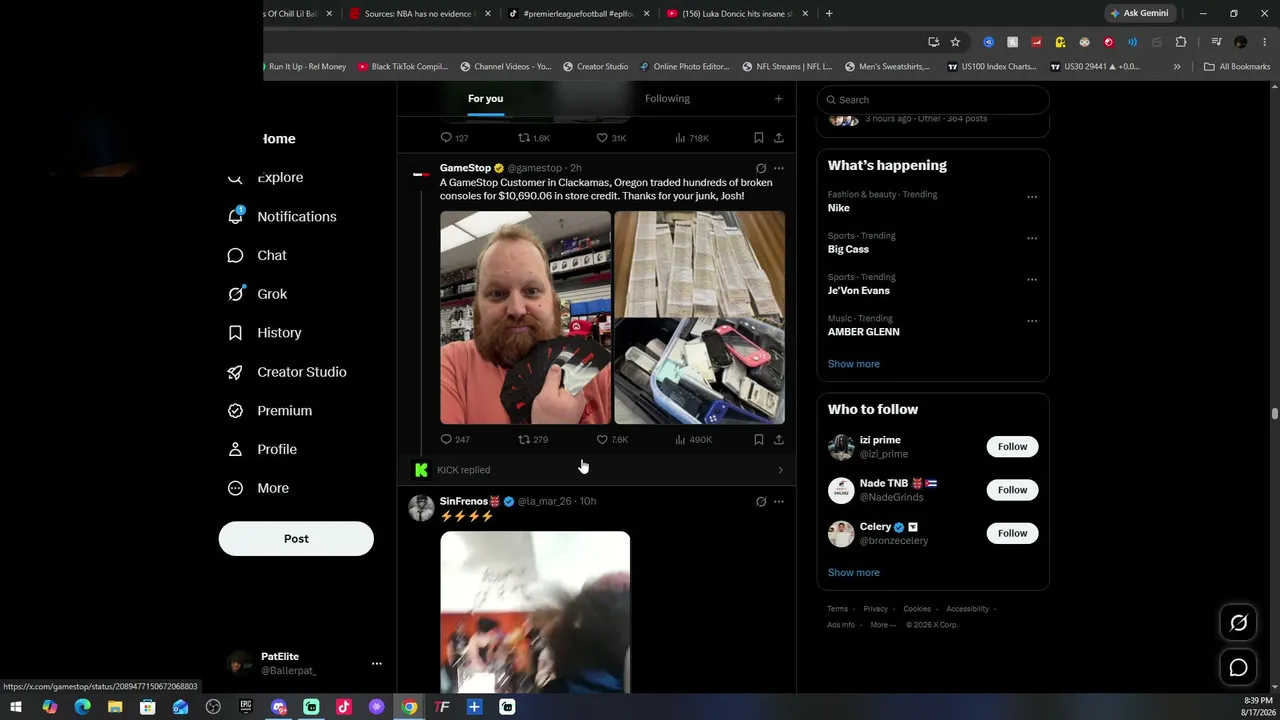Open the floating messages button
The width and height of the screenshot is (1280, 720).
pos(1238,667)
